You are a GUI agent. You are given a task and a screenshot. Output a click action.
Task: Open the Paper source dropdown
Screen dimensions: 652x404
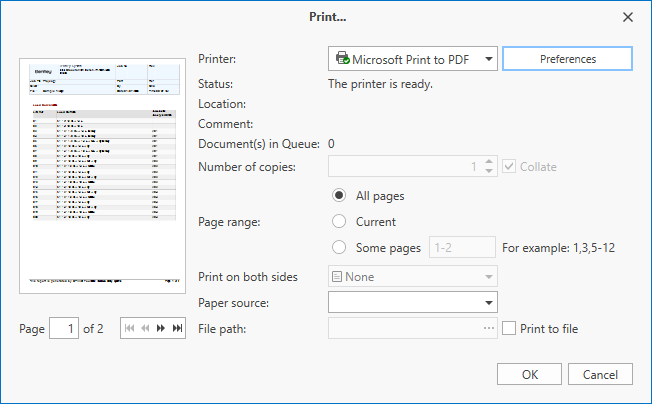[489, 302]
